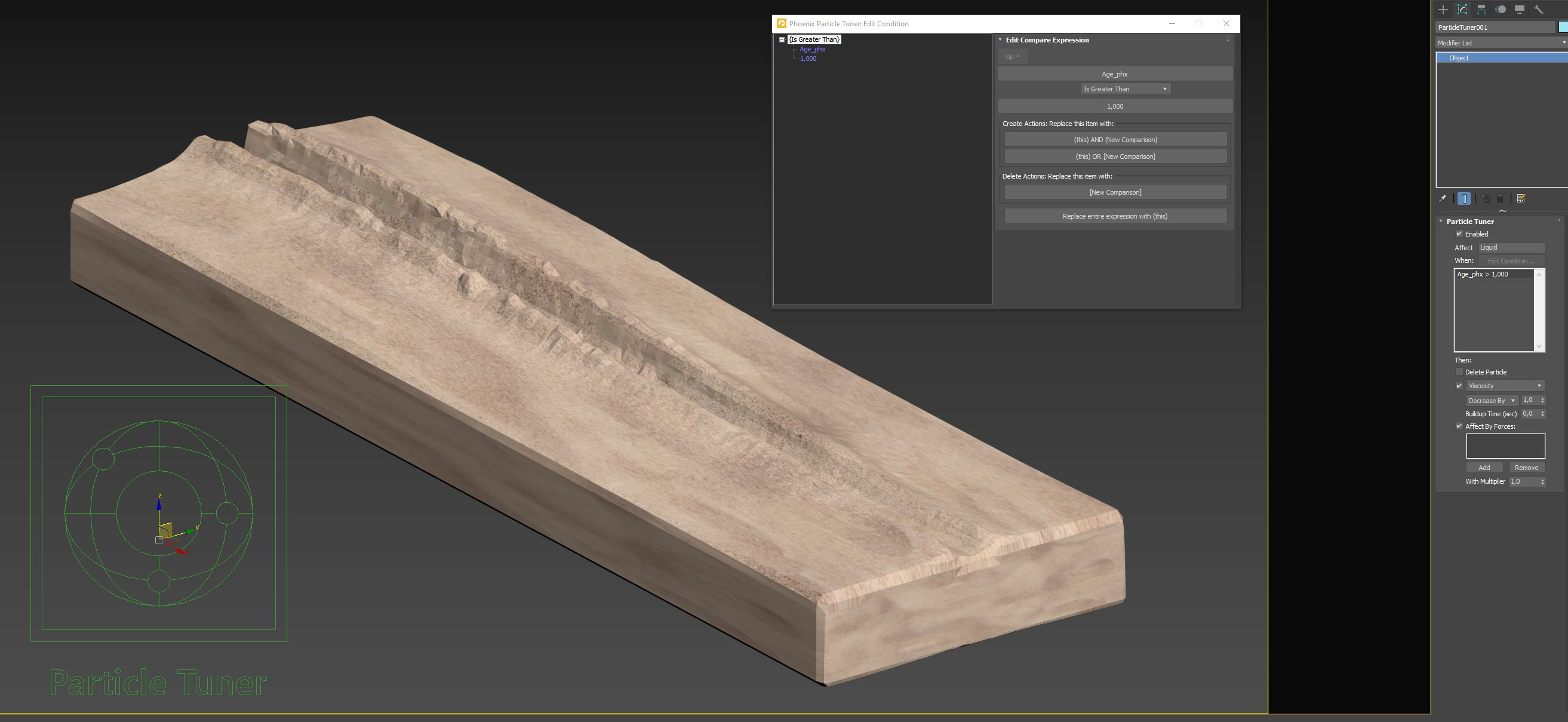Click the Age_phx operand button

(x=1115, y=73)
